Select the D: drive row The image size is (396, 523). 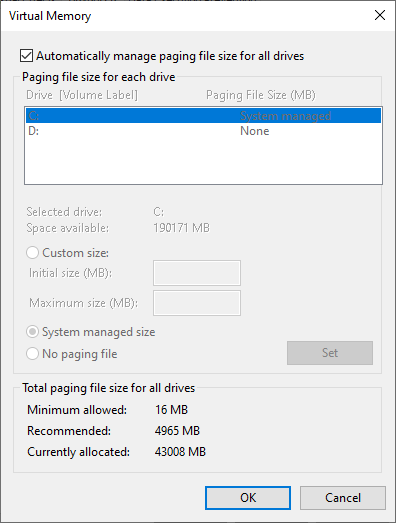[203, 131]
